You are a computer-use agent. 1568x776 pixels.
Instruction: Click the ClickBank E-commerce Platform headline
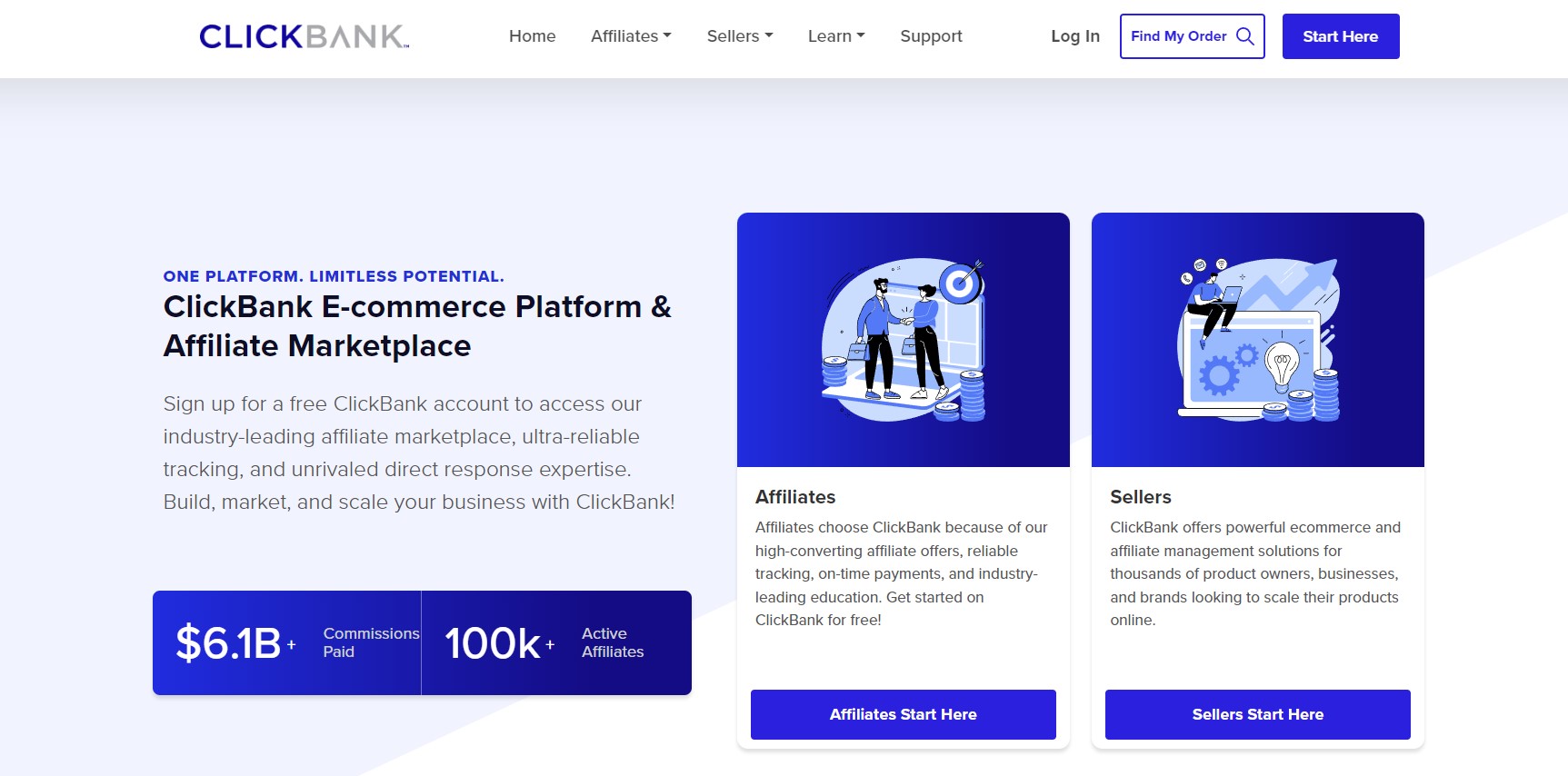coord(417,326)
